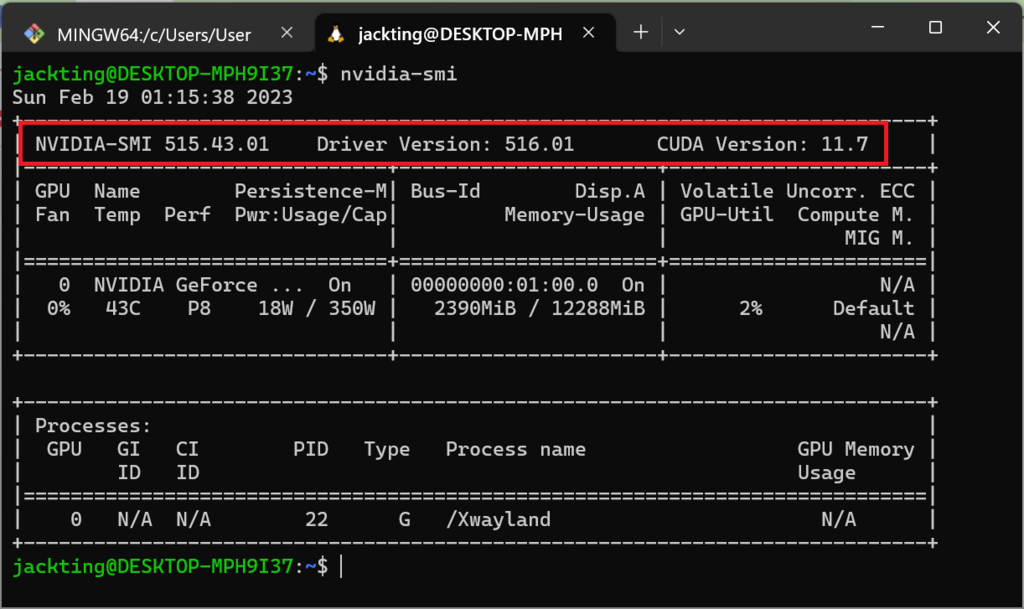Viewport: 1024px width, 609px height.
Task: Open a new terminal tab
Action: pos(641,32)
